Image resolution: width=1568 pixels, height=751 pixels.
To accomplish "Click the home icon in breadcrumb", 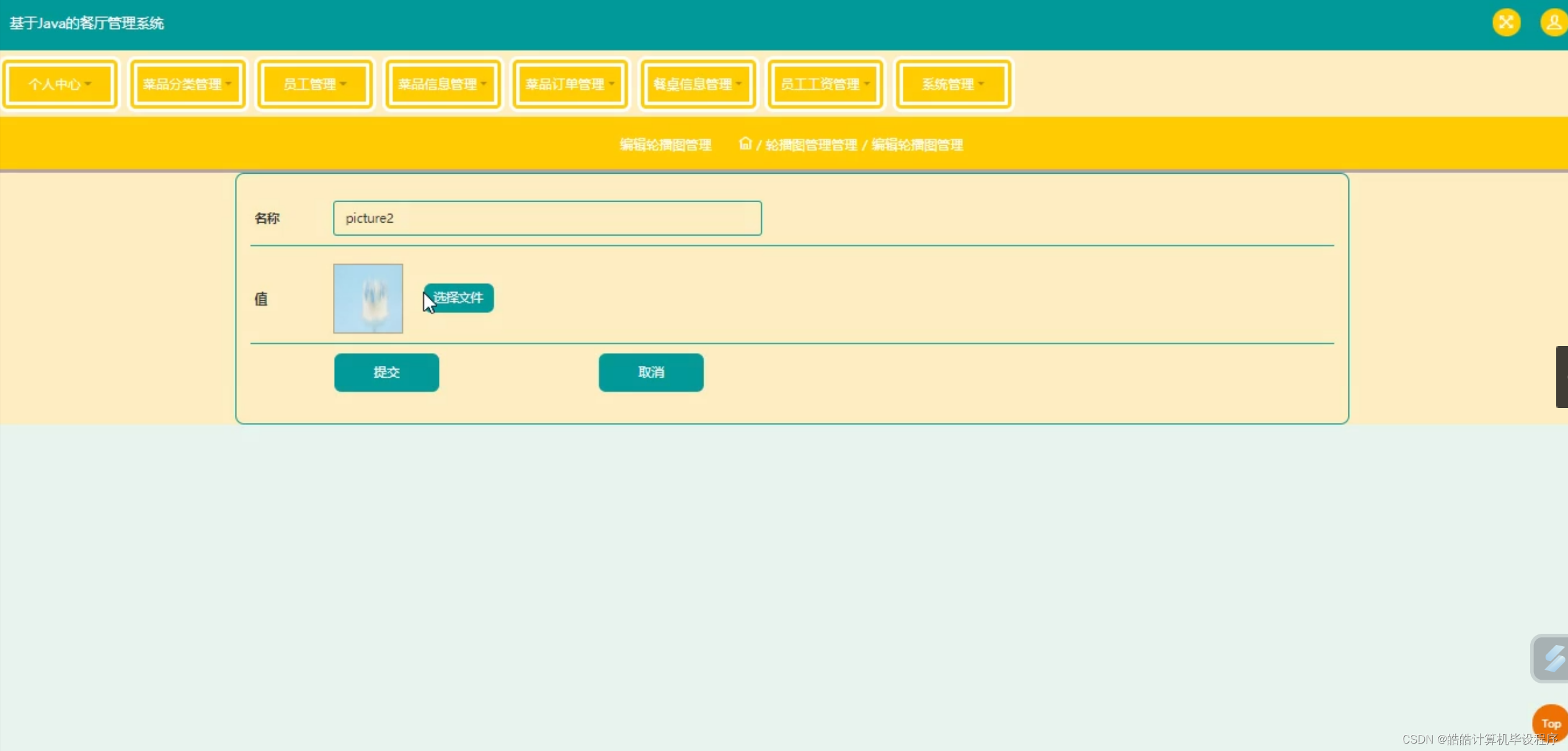I will [745, 144].
